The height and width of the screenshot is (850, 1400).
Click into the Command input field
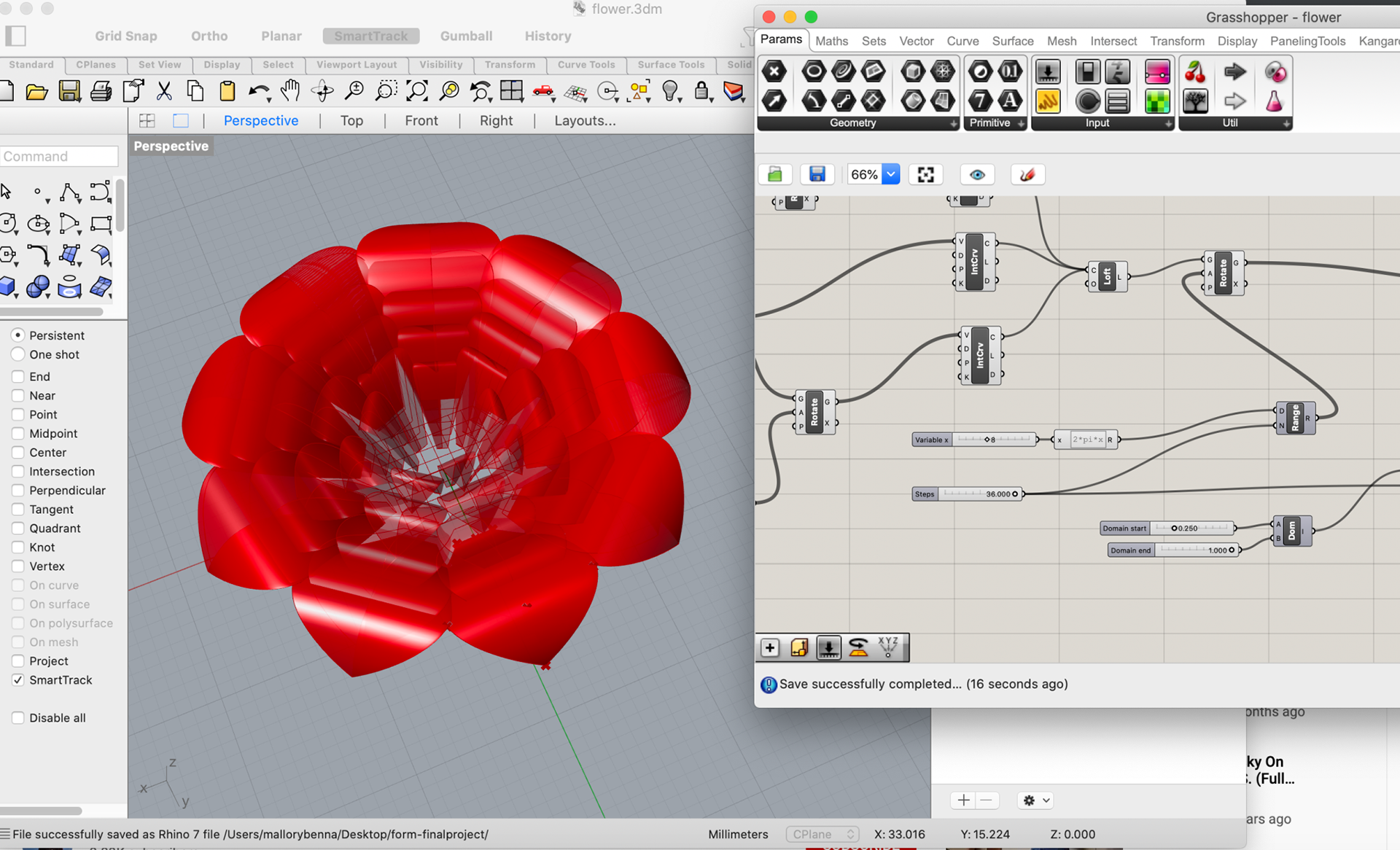pyautogui.click(x=59, y=156)
